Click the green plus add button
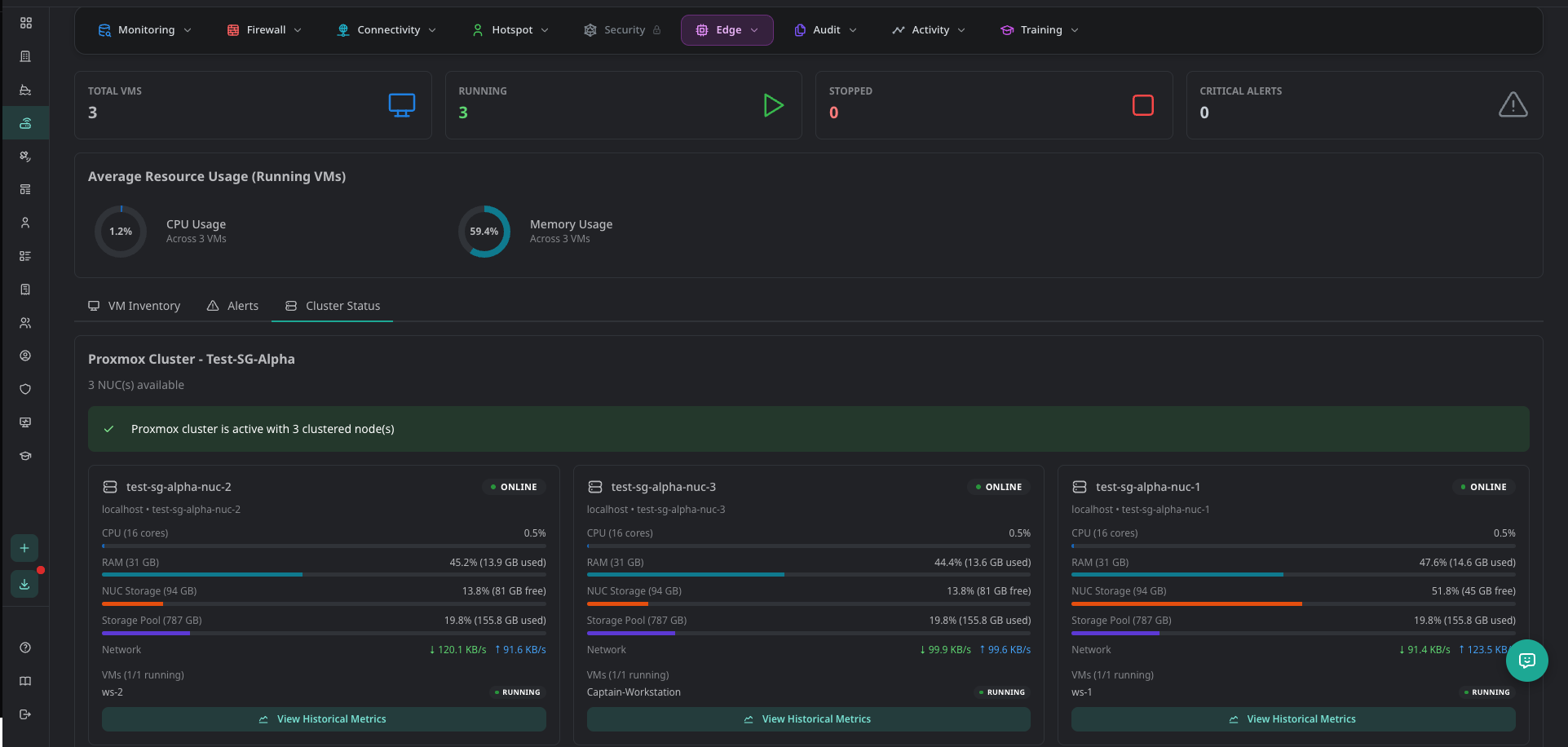Screen dimensions: 1568x747 tap(24, 548)
